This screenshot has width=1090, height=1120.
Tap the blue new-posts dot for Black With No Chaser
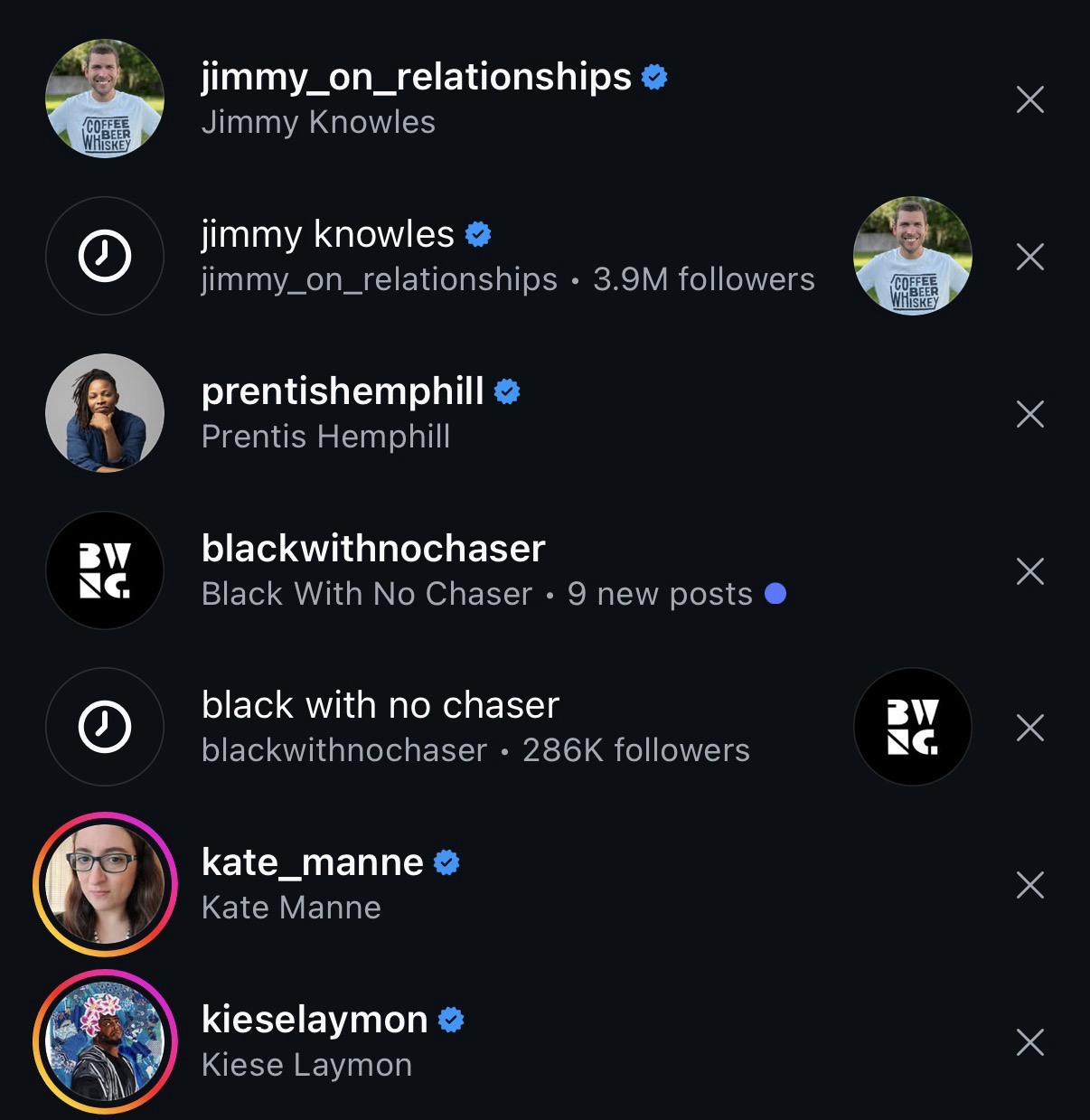775,594
